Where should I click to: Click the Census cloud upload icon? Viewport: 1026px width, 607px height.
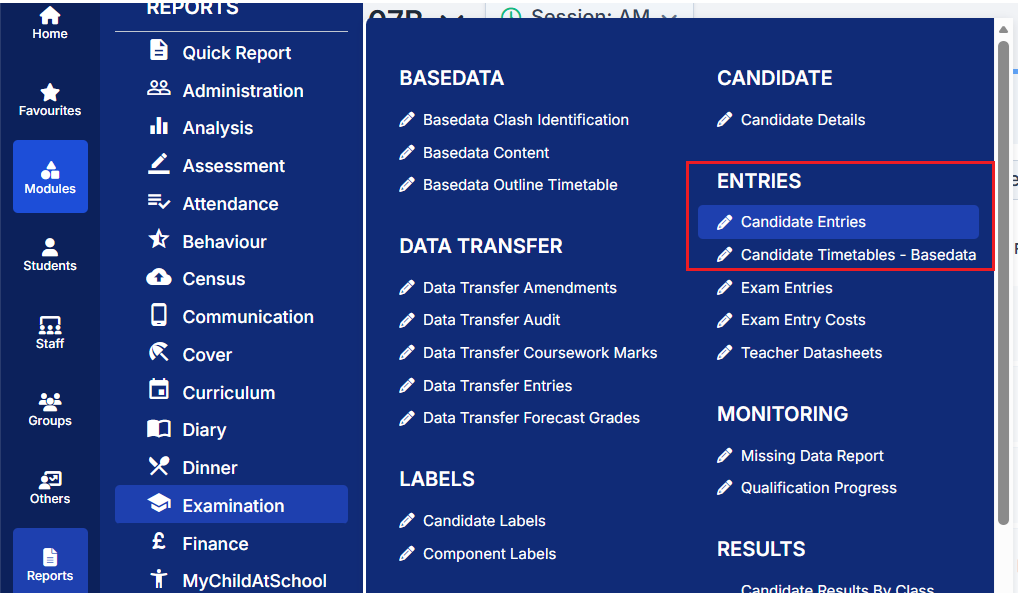click(x=159, y=279)
